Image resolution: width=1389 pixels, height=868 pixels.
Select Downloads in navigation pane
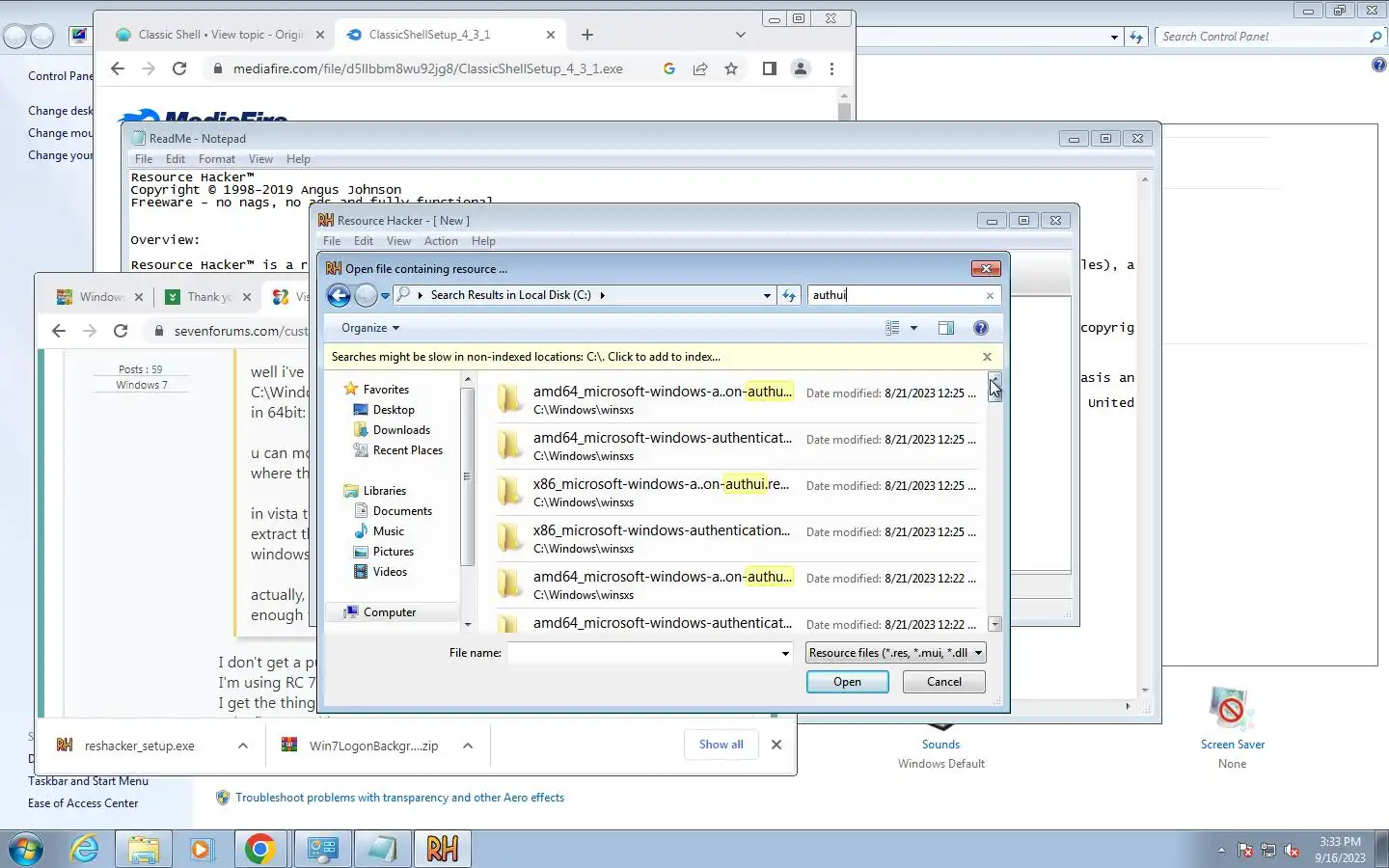[401, 430]
